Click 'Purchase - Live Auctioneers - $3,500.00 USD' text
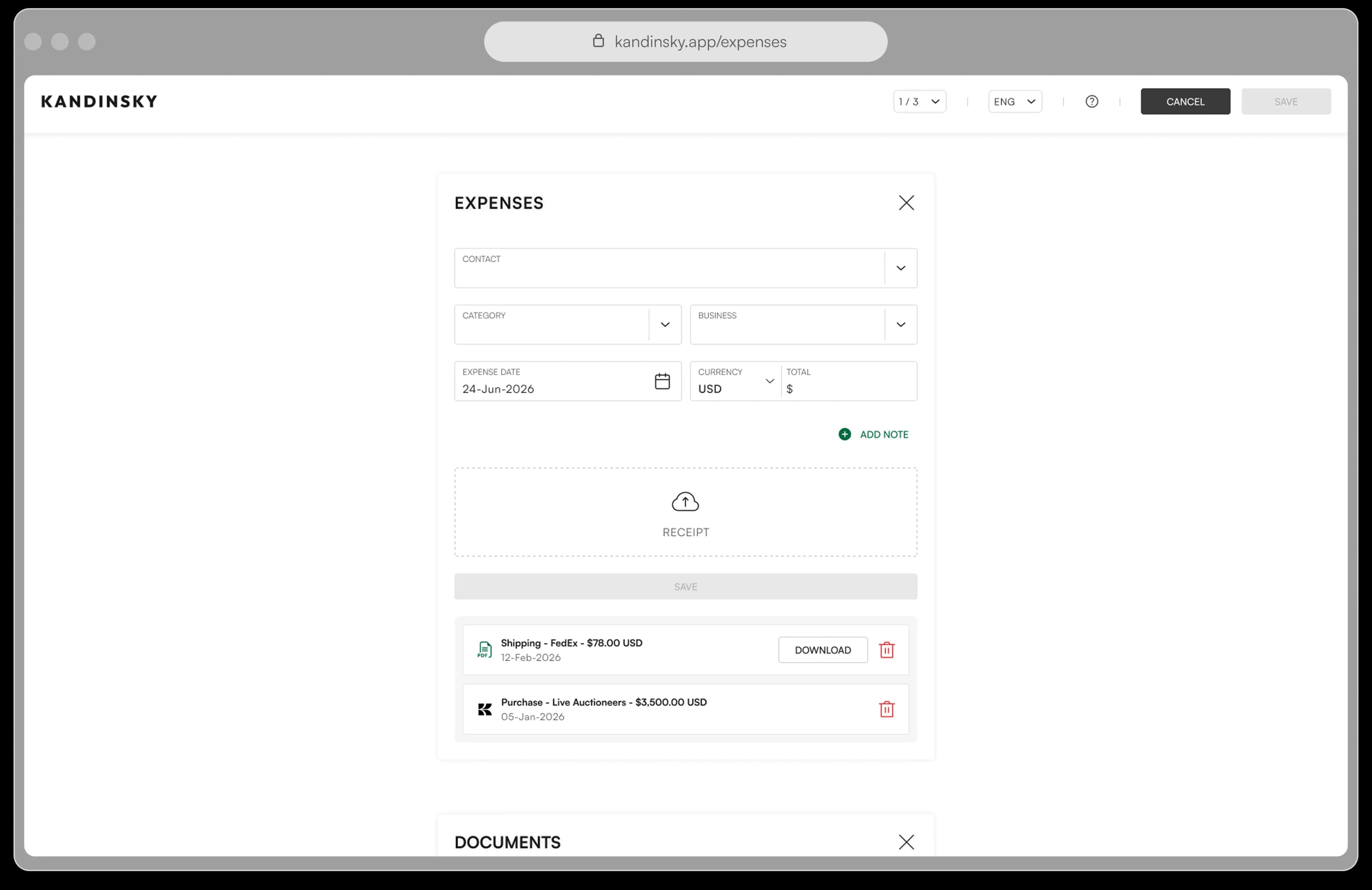This screenshot has height=890, width=1372. click(x=603, y=702)
